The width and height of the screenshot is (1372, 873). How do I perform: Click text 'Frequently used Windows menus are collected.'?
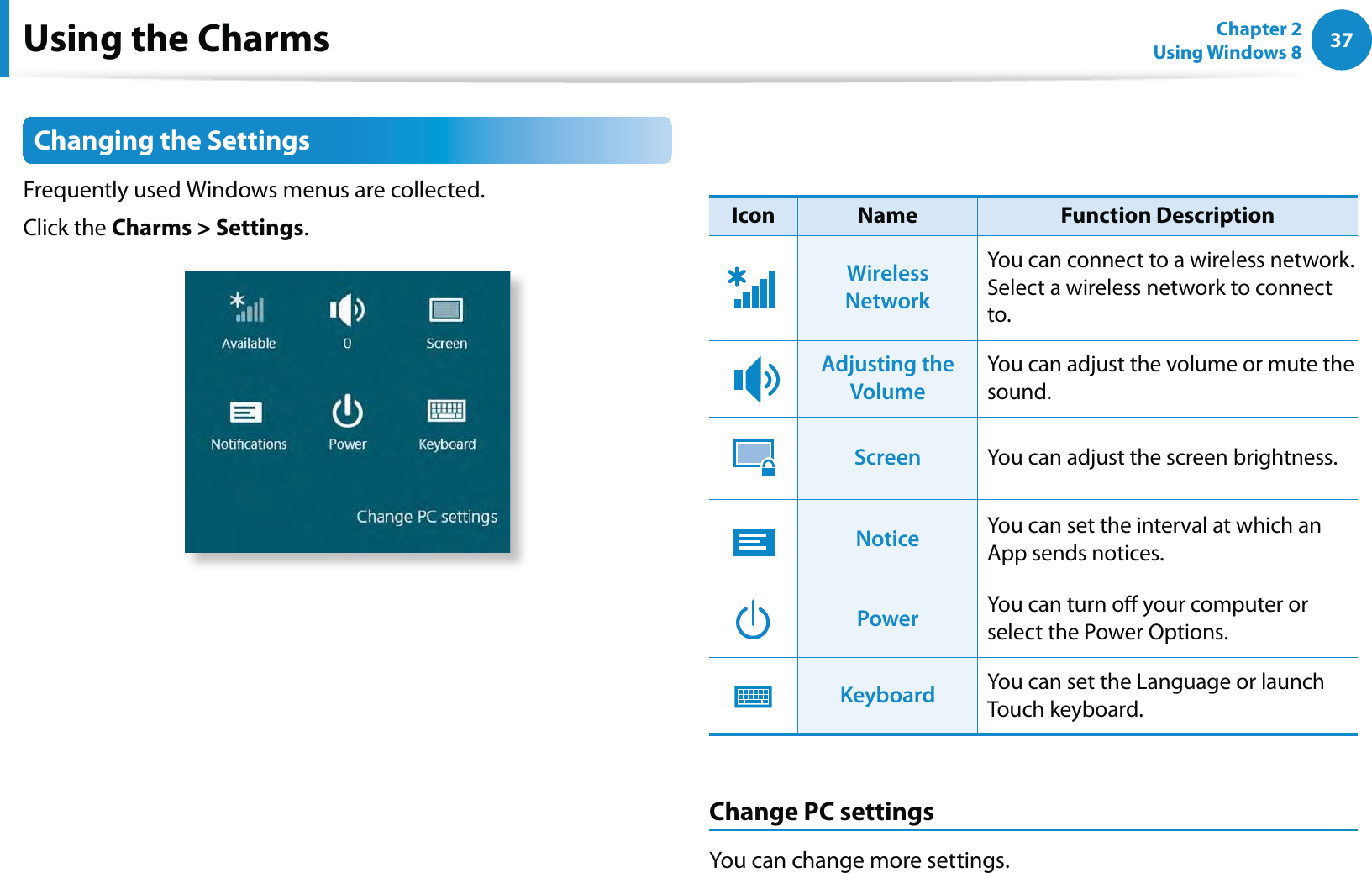click(254, 190)
